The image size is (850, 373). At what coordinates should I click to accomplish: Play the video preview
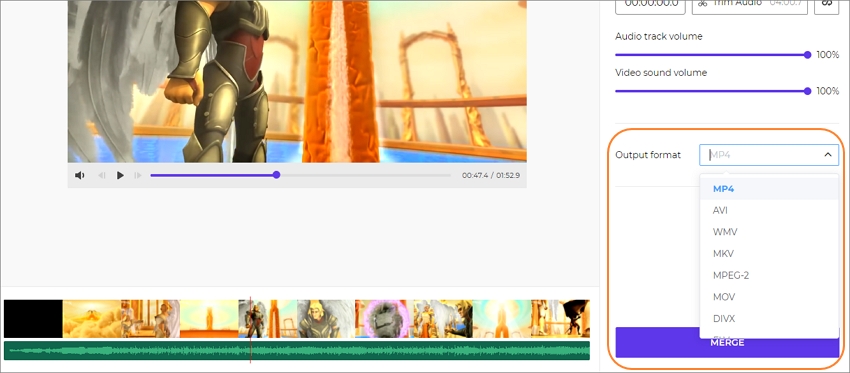tap(120, 176)
